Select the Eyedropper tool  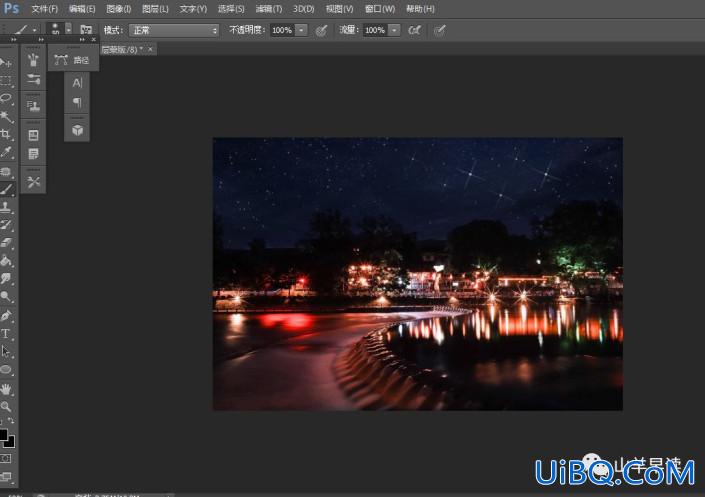coord(6,152)
